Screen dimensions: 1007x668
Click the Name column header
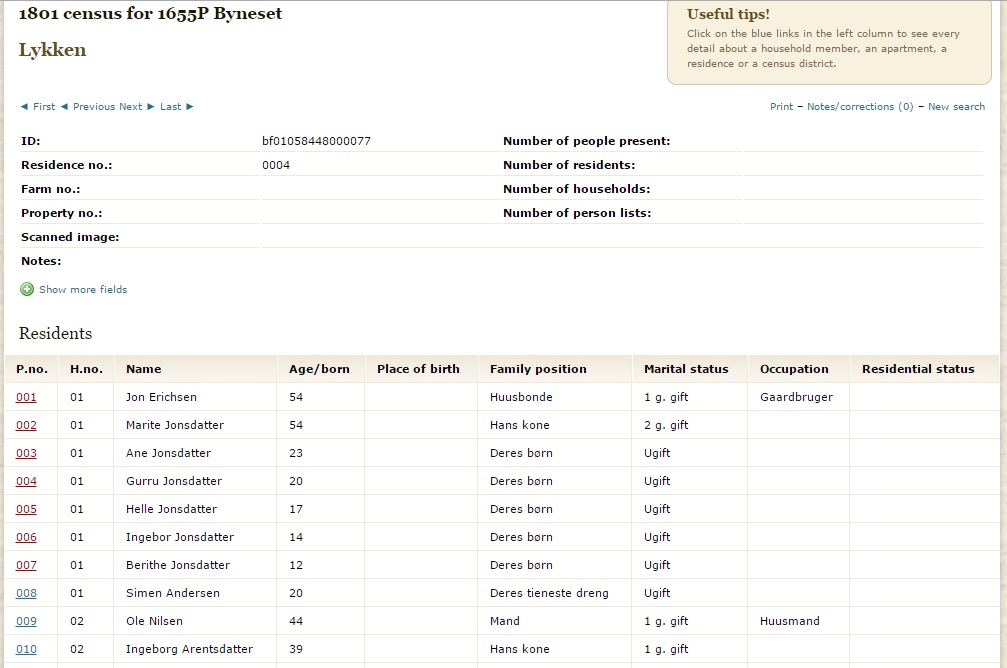(x=143, y=369)
